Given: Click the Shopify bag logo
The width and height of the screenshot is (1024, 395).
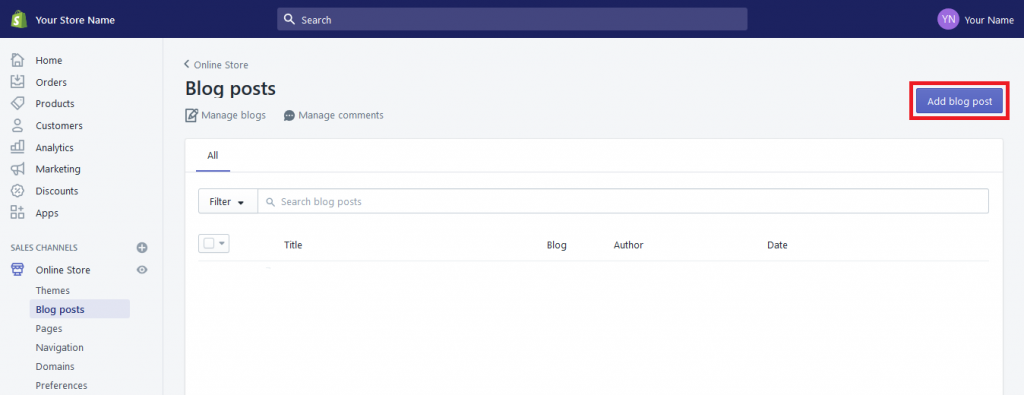Looking at the screenshot, I should [18, 20].
